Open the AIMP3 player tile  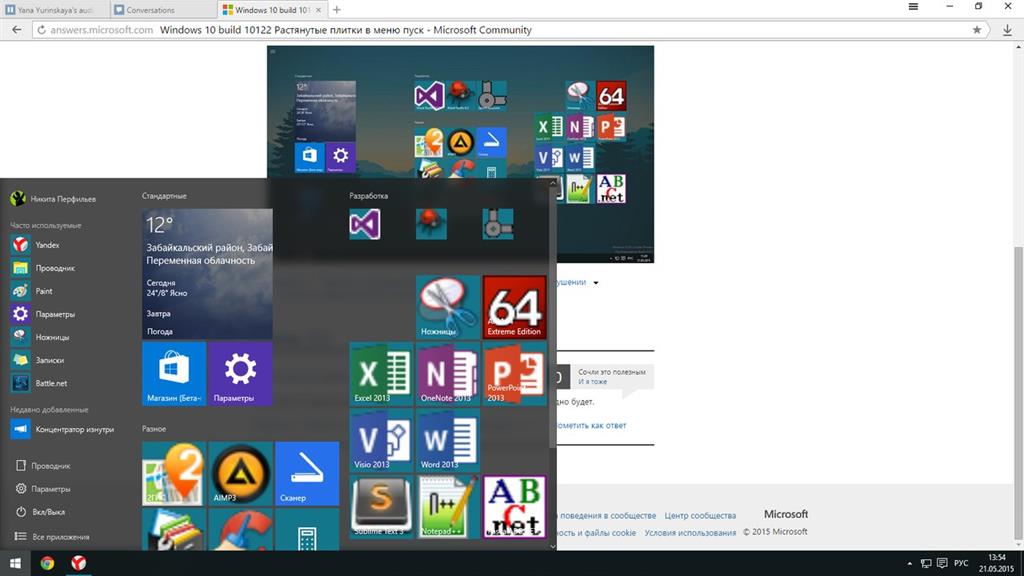click(240, 473)
